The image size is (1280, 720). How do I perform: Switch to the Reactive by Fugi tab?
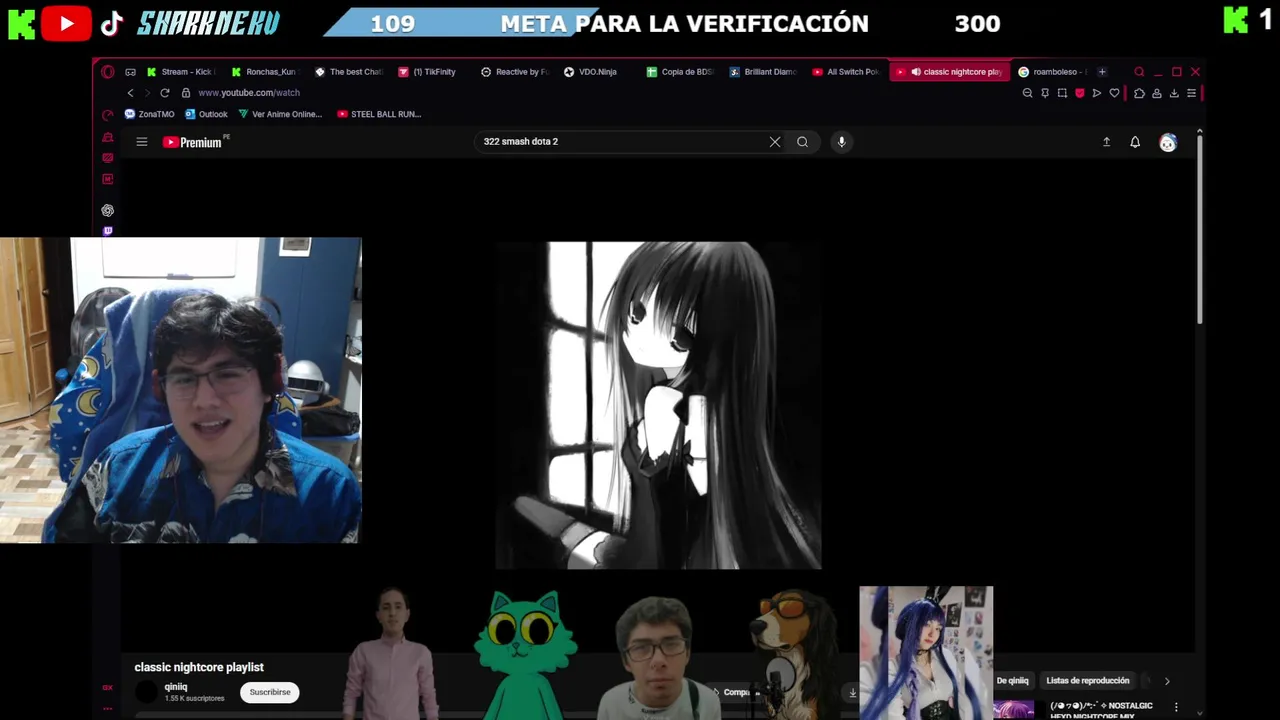[515, 72]
